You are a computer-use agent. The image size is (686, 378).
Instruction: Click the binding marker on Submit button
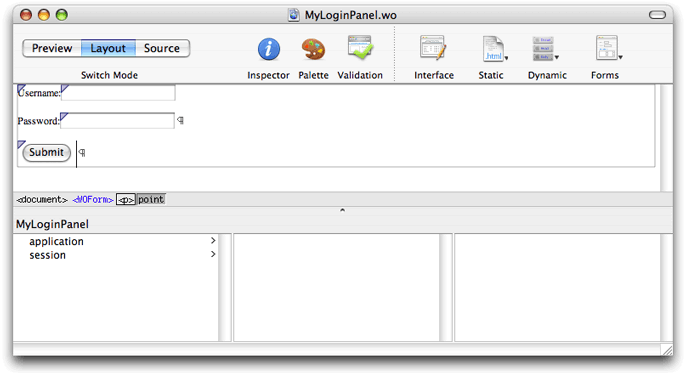coord(21,144)
